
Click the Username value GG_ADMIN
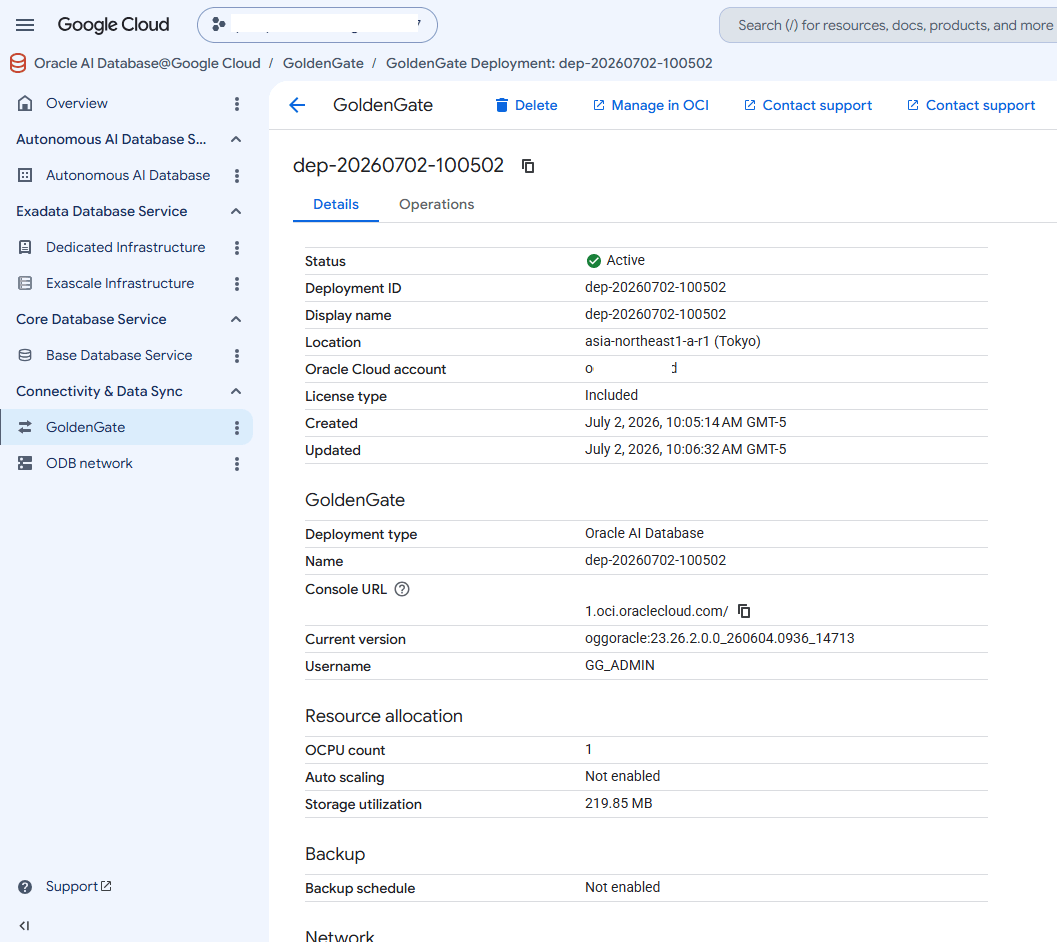pos(620,665)
